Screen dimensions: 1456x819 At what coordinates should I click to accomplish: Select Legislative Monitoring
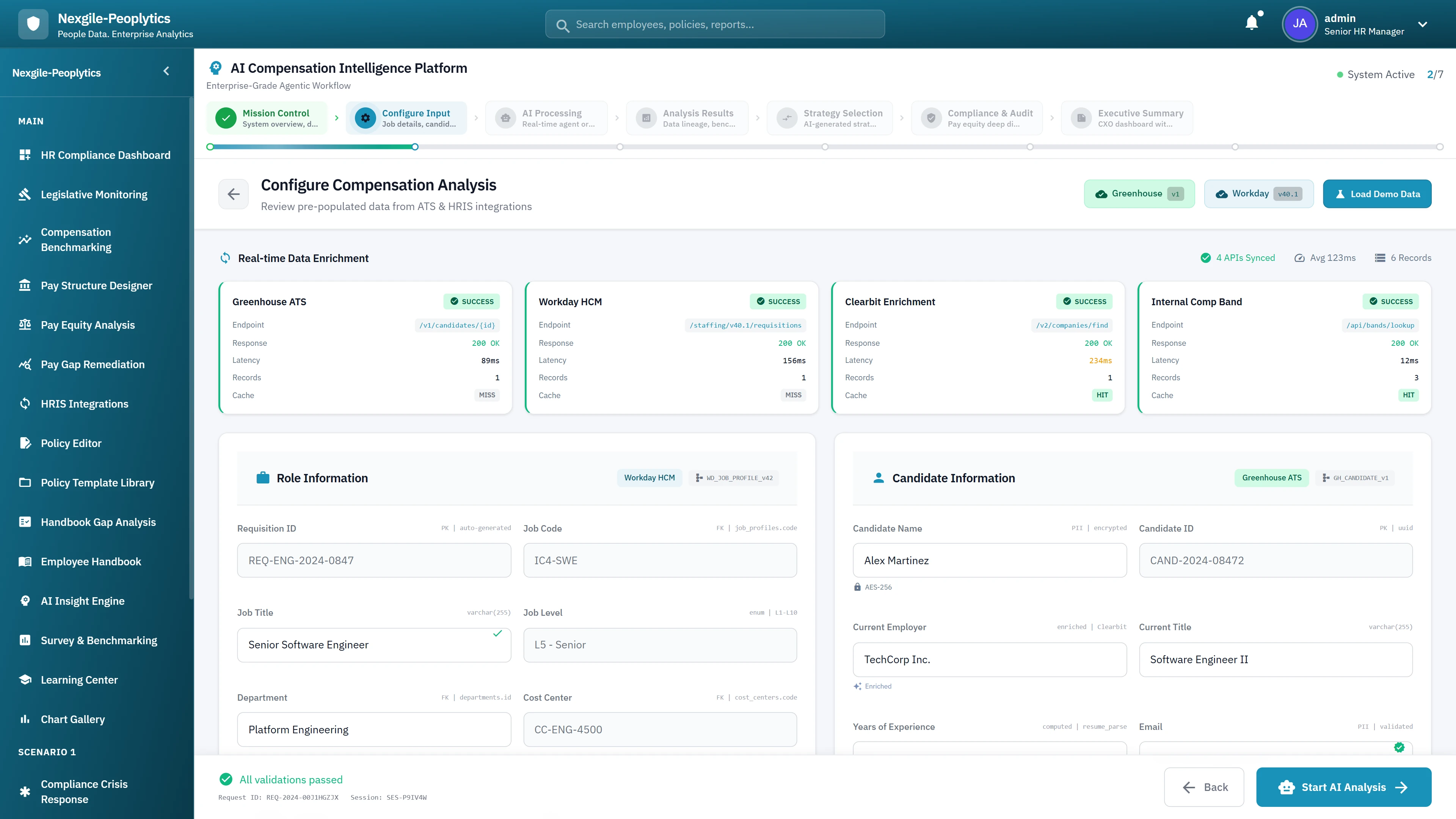tap(93, 194)
